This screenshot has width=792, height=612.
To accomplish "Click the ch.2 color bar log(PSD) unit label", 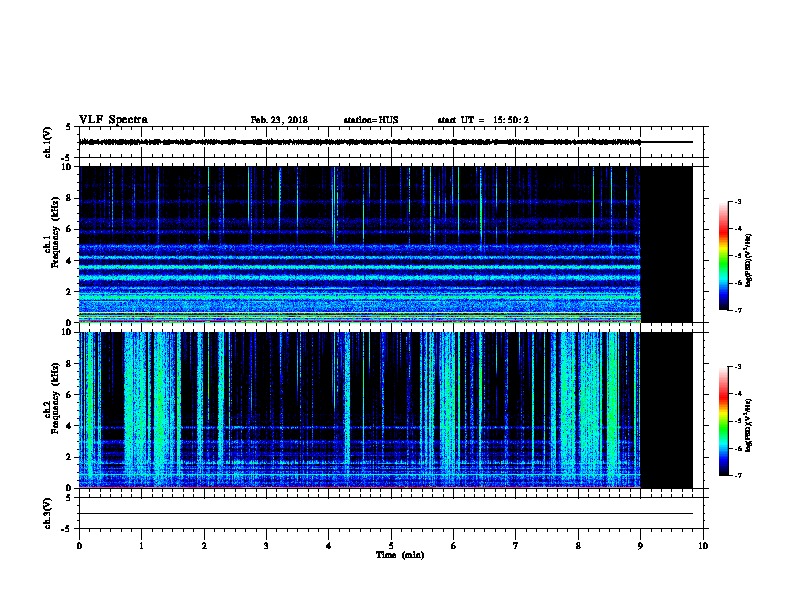I will click(748, 426).
